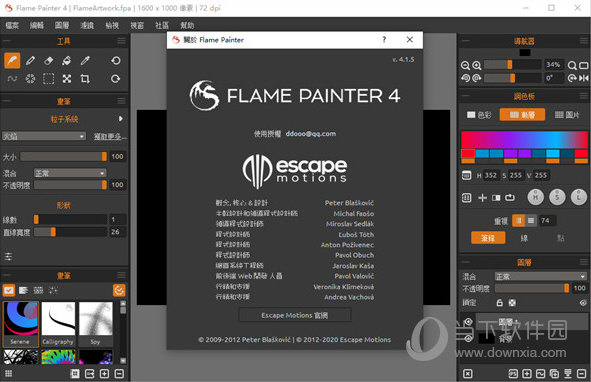This screenshot has height=382, width=591.
Task: Click the zoom to 100% magnifier icon
Action: coord(572,66)
